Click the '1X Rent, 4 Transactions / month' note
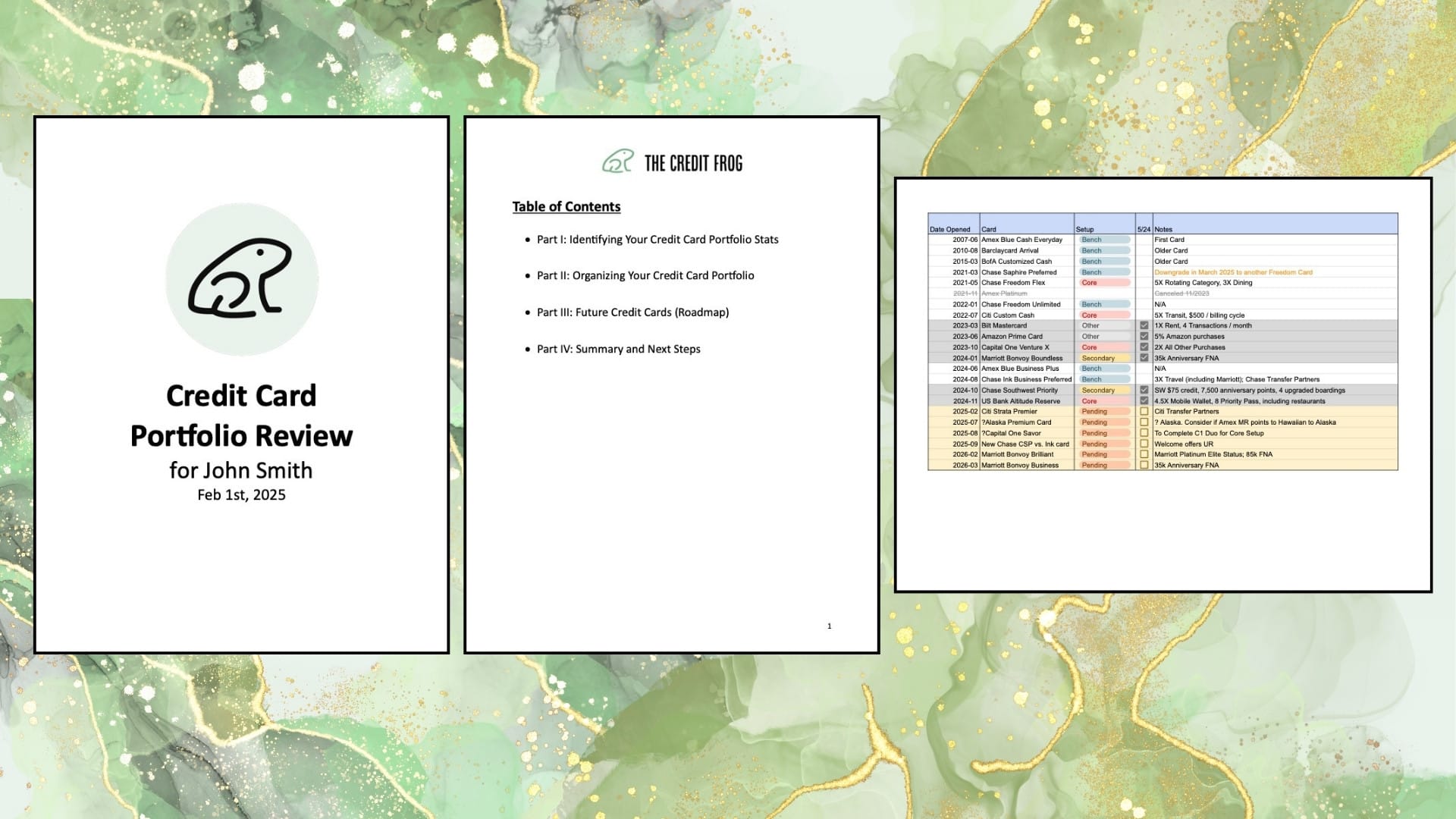Image resolution: width=1456 pixels, height=819 pixels. 1203,325
